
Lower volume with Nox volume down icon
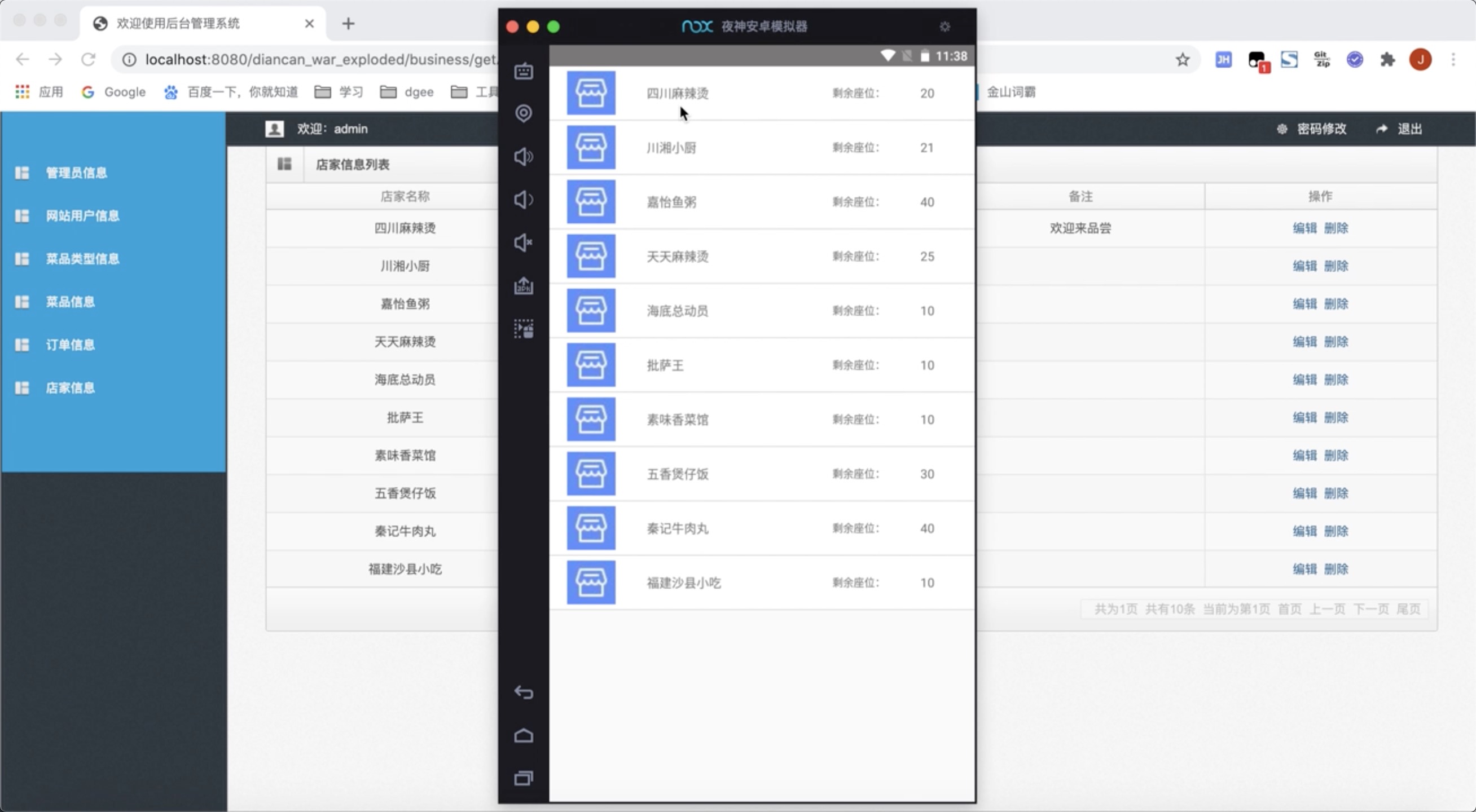[x=523, y=199]
